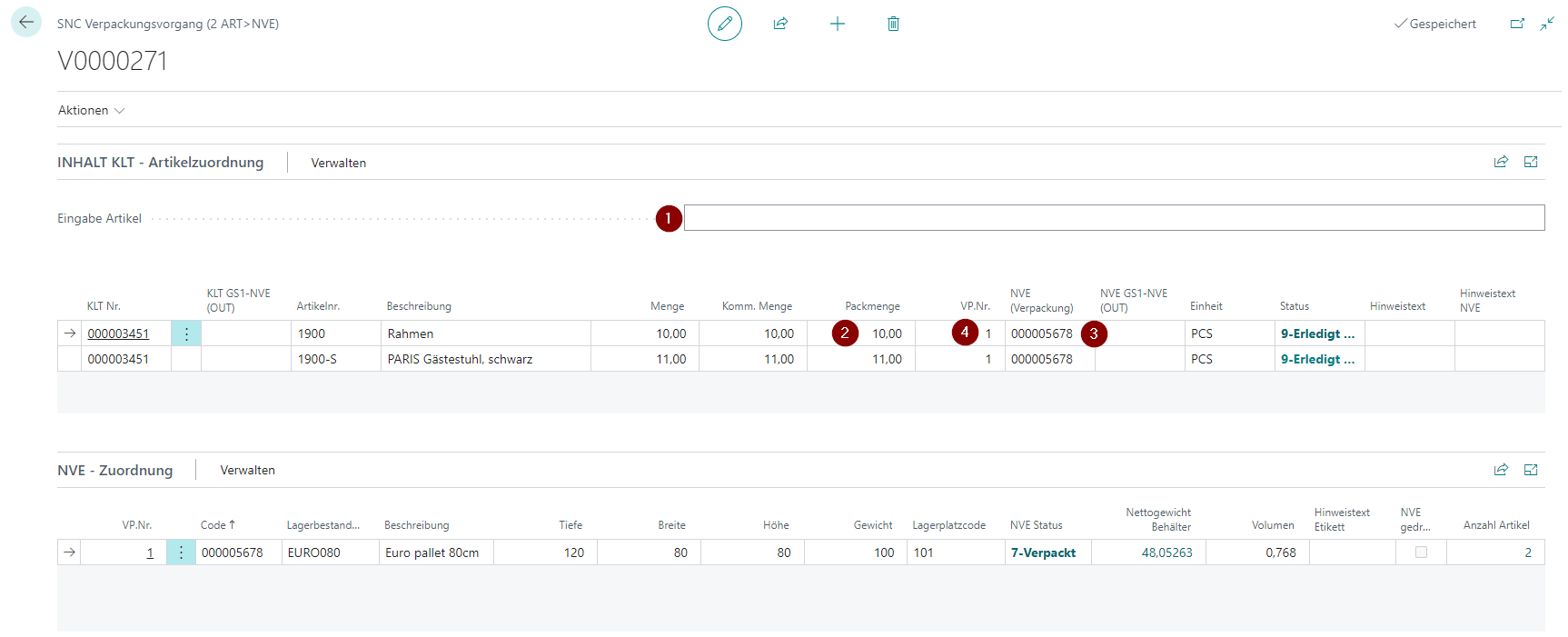The height and width of the screenshot is (637, 1568).
Task: Open page in new window icon
Action: [1517, 24]
